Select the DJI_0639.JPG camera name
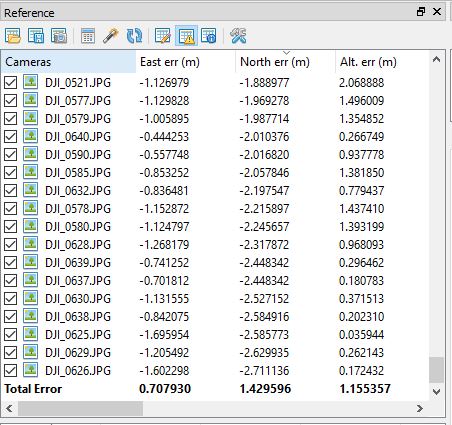The image size is (452, 425). (78, 263)
